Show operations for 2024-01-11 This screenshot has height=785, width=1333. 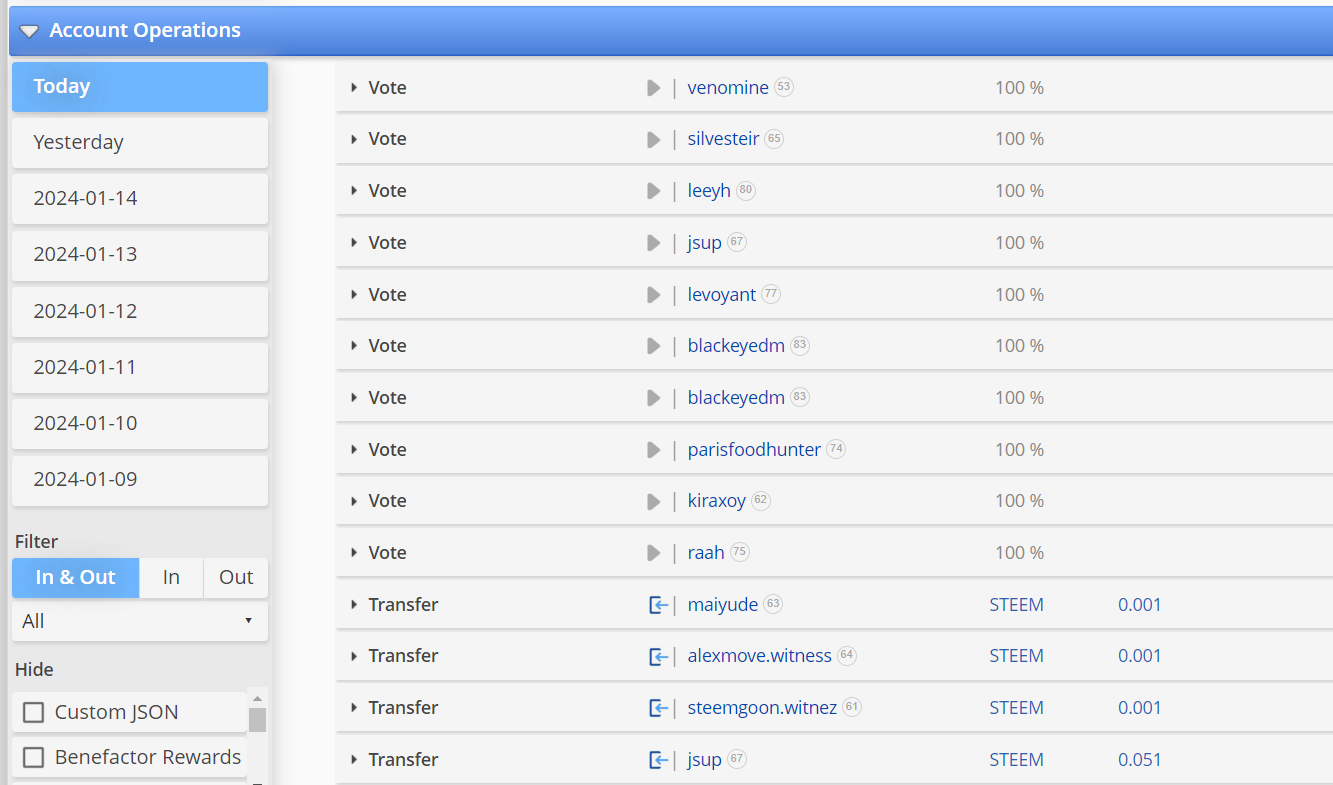tap(140, 368)
